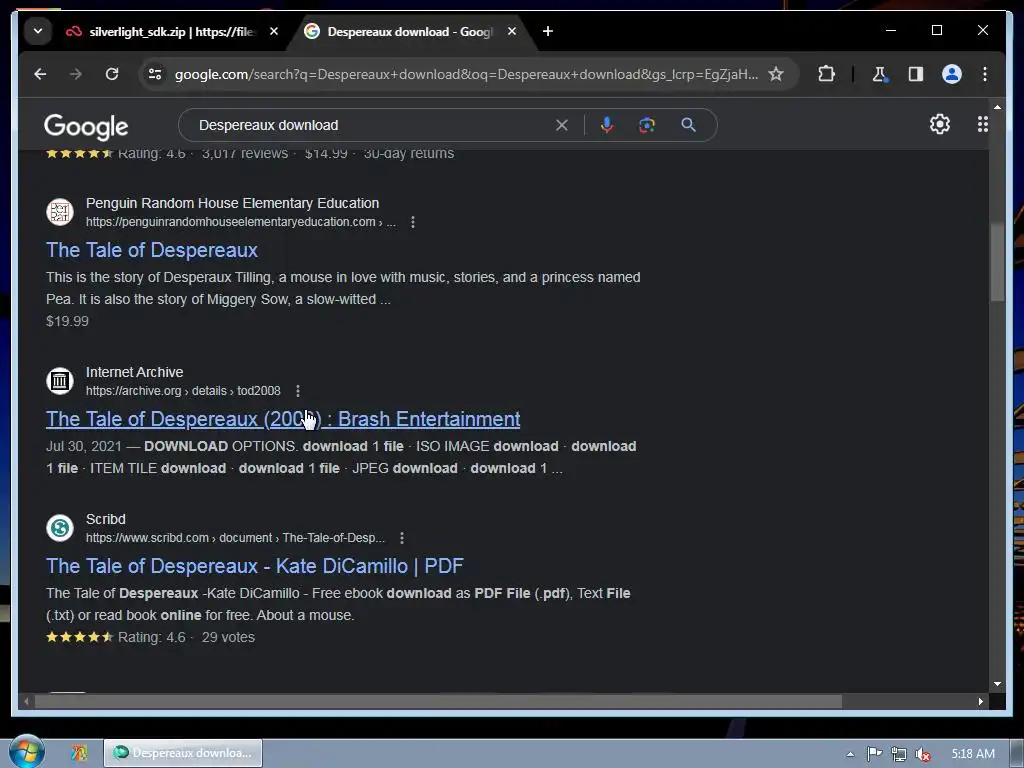Viewport: 1024px width, 768px height.
Task: Go back to previous page
Action: tap(40, 74)
